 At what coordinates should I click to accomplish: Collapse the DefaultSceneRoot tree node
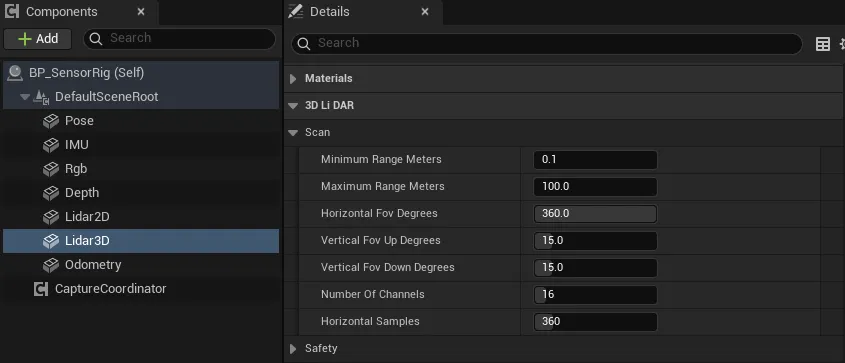(25, 97)
